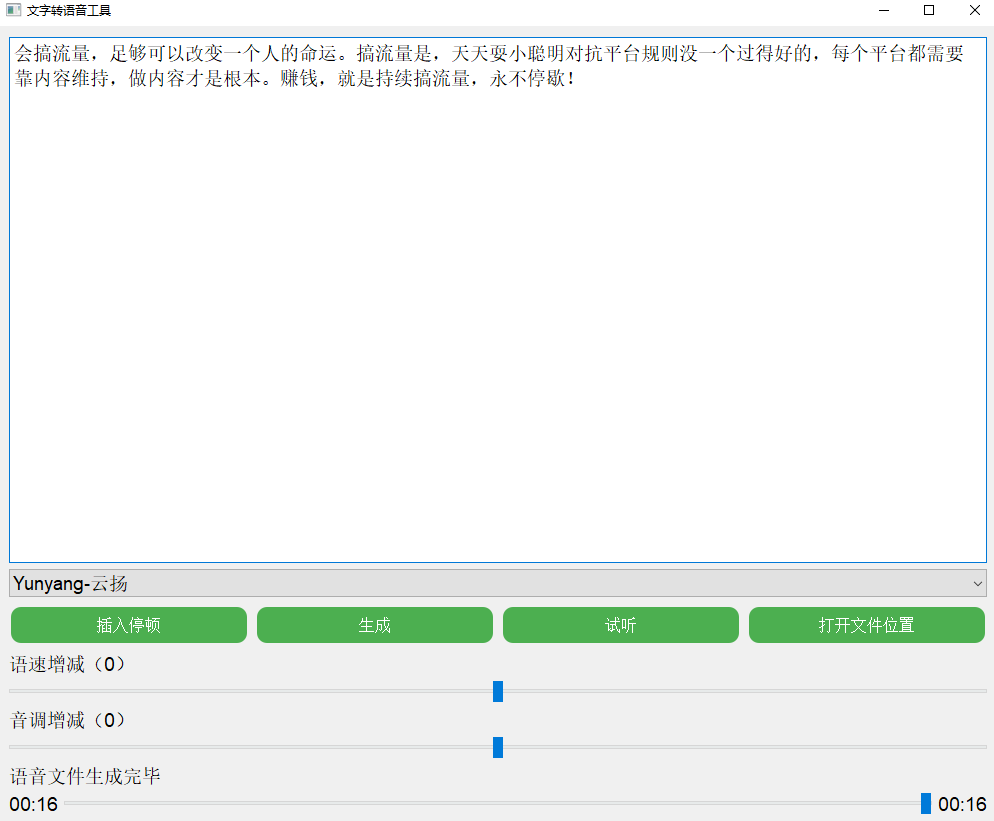The image size is (994, 821).
Task: Click the 插入停顿 button
Action: point(129,625)
